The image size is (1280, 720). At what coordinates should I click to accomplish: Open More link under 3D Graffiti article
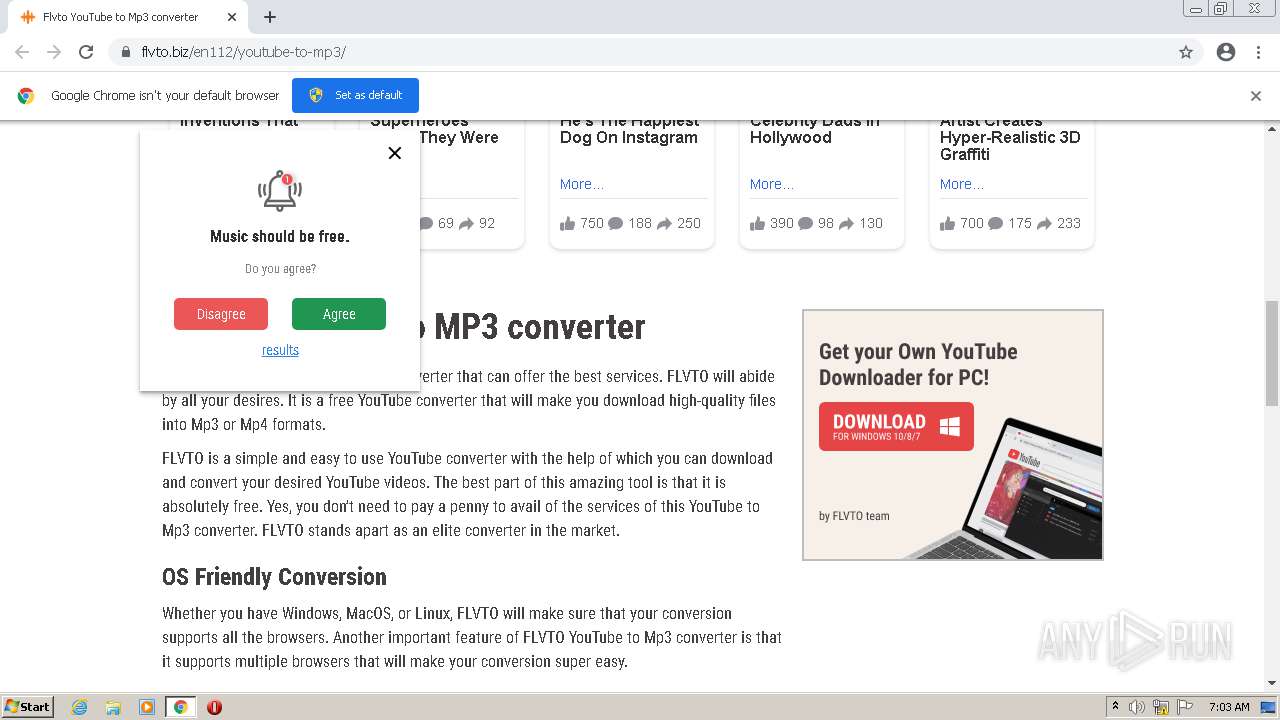click(962, 184)
